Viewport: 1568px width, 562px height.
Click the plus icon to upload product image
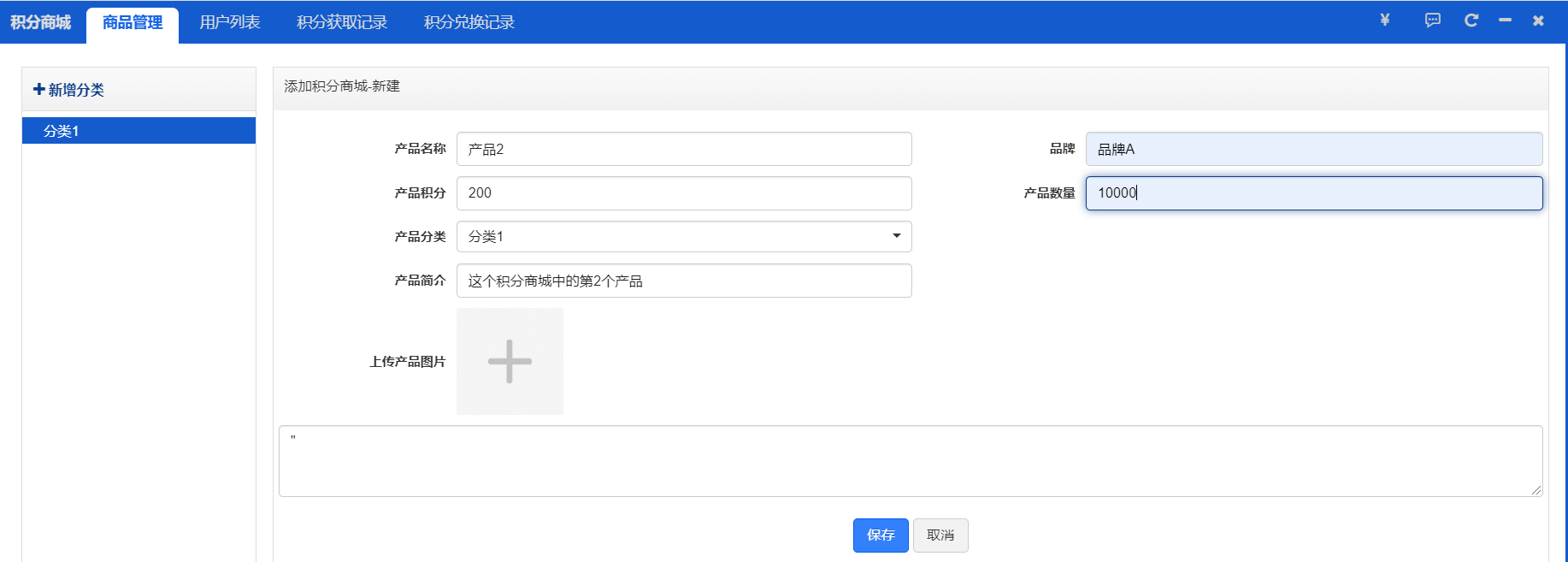coord(510,361)
